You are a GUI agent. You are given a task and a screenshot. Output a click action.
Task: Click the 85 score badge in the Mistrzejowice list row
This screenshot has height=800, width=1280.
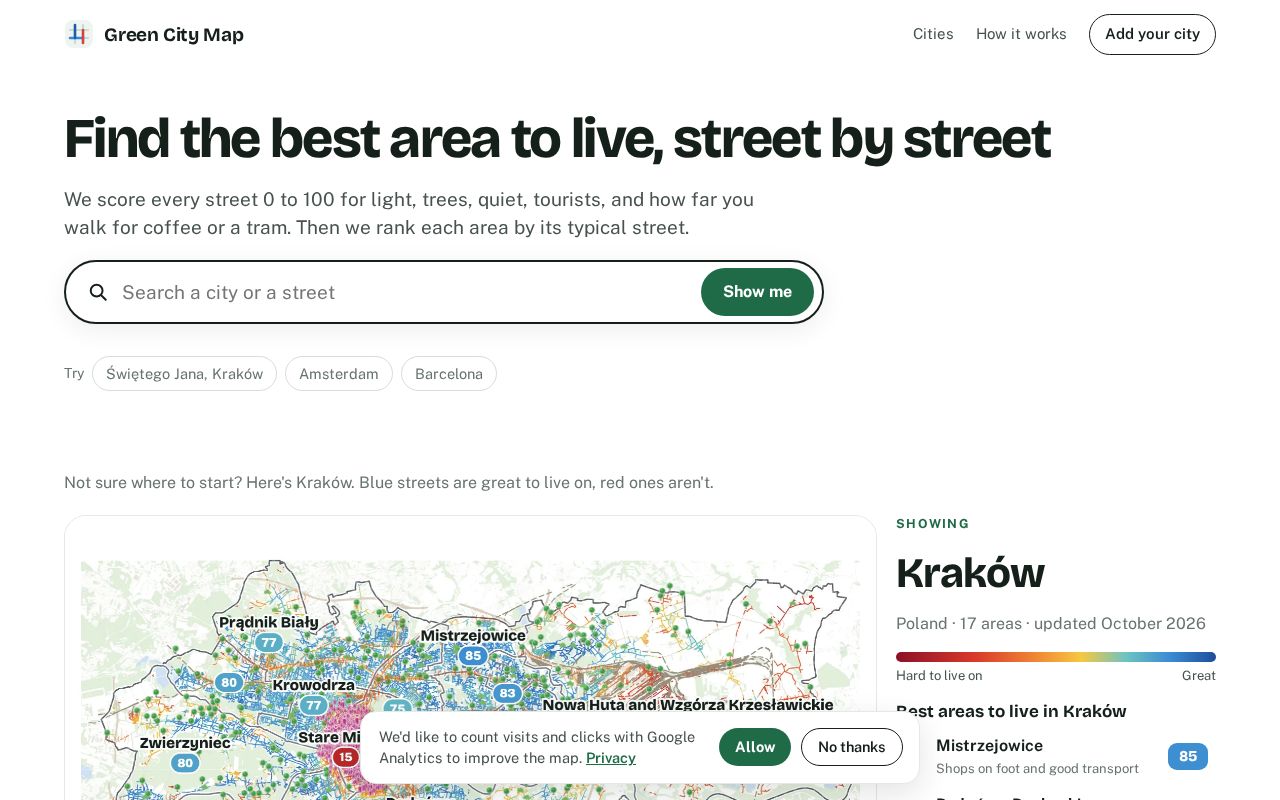point(1188,756)
